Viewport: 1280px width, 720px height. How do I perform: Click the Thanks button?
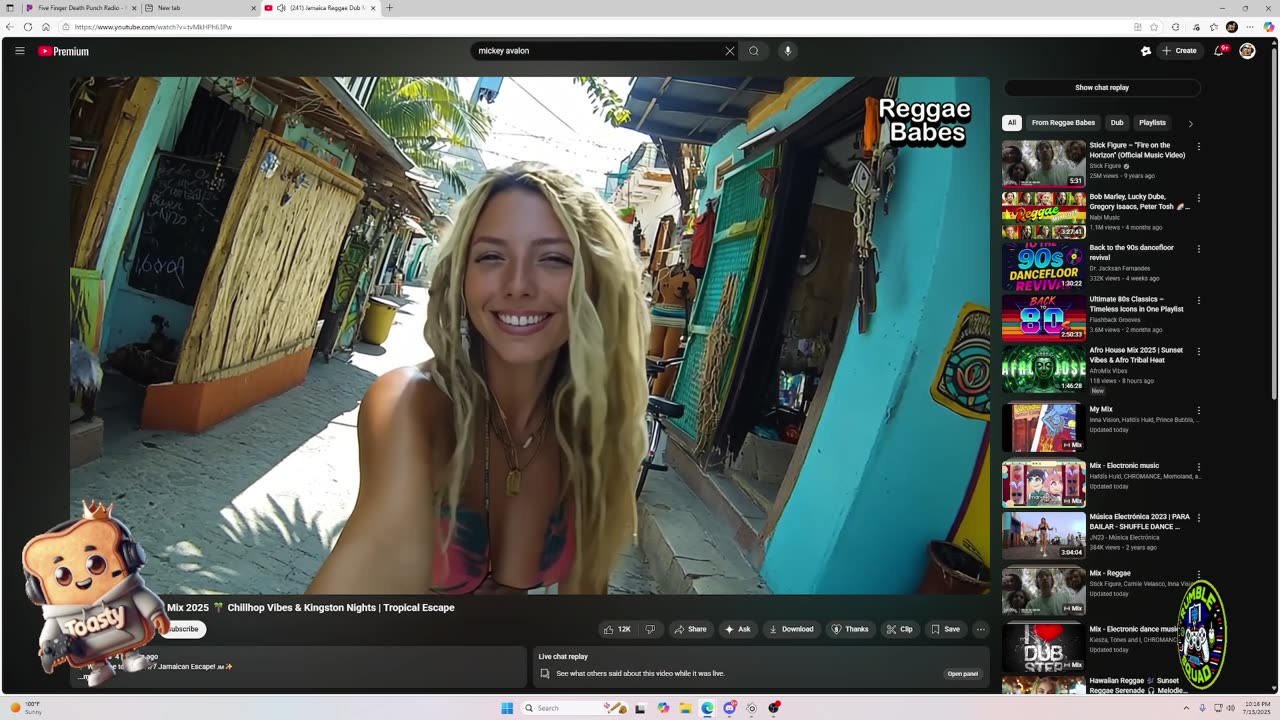850,629
